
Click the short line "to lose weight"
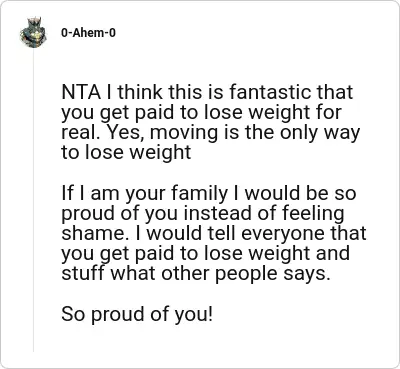(126, 153)
